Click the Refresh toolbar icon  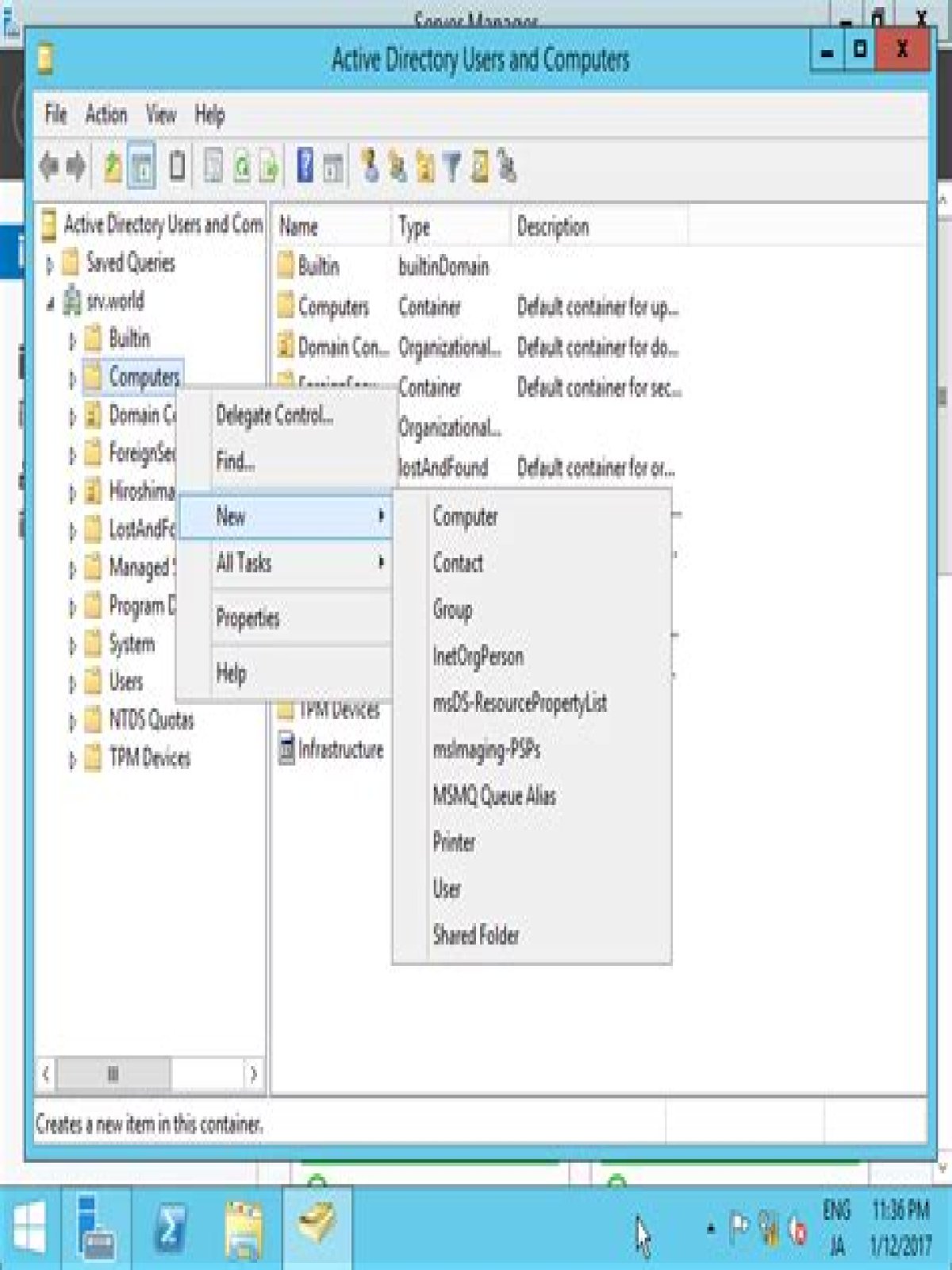pos(242,167)
